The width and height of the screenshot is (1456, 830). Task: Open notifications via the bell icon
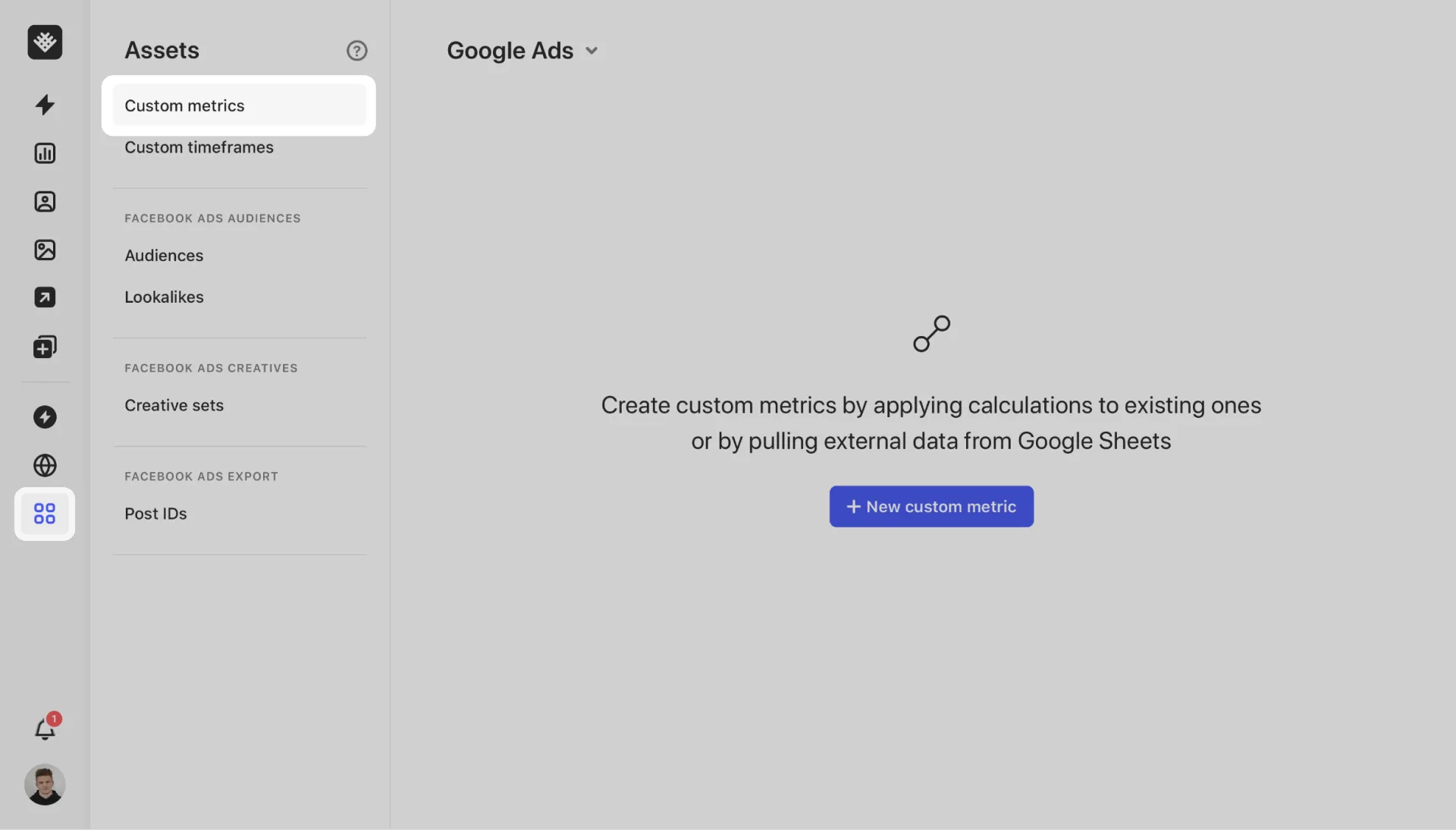click(x=45, y=729)
